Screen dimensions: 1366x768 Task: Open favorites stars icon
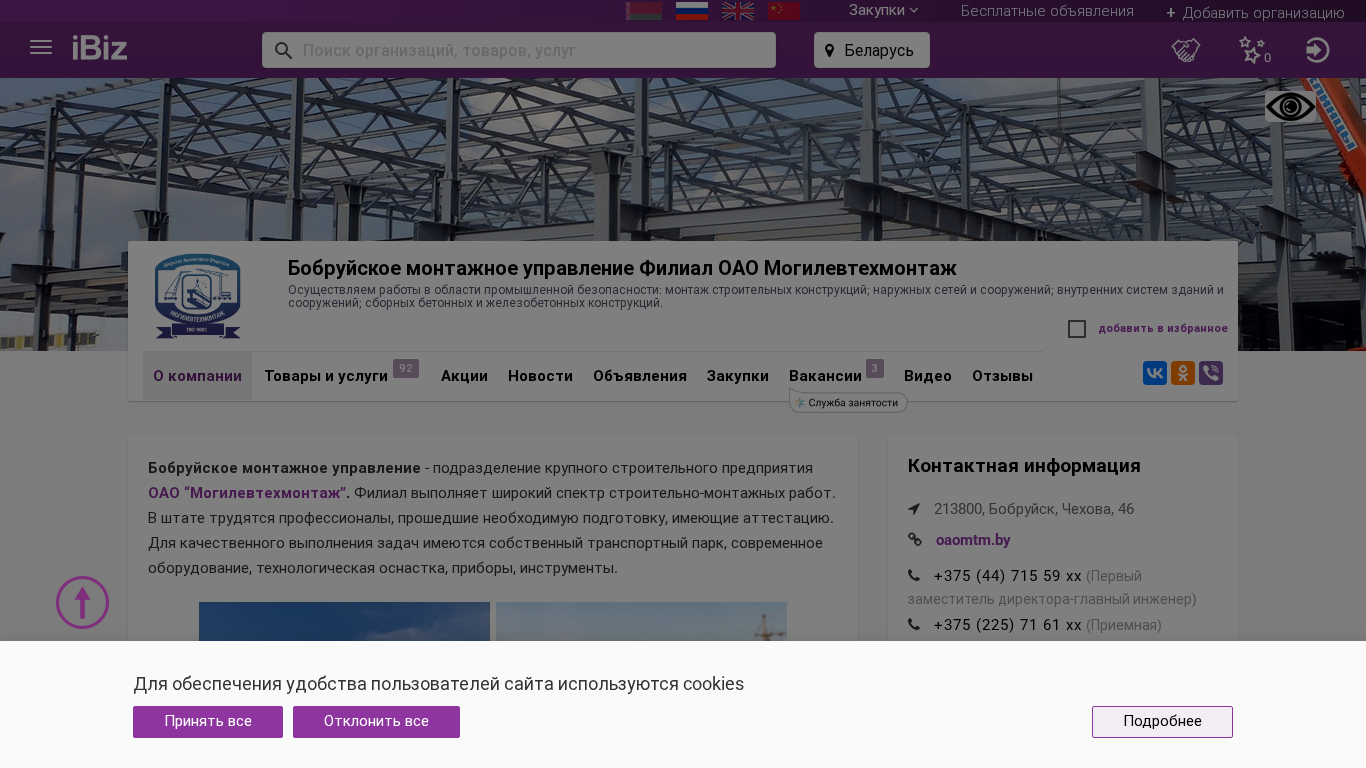tap(1252, 50)
